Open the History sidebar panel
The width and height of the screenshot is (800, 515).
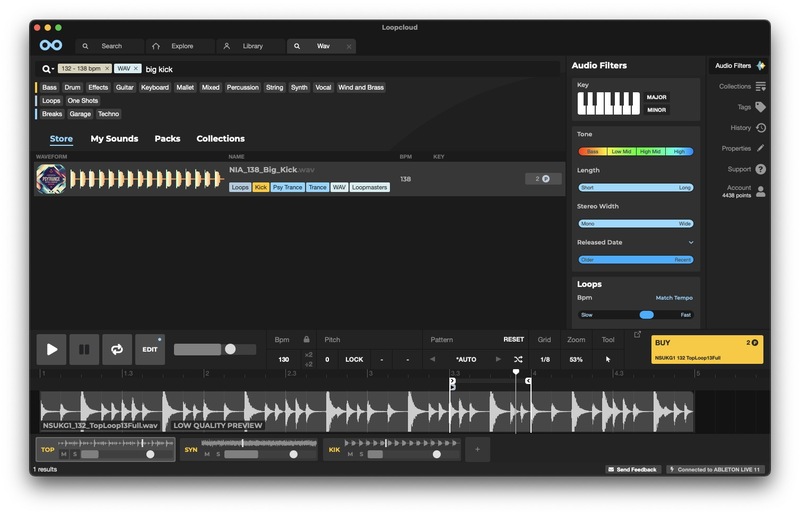tap(761, 128)
